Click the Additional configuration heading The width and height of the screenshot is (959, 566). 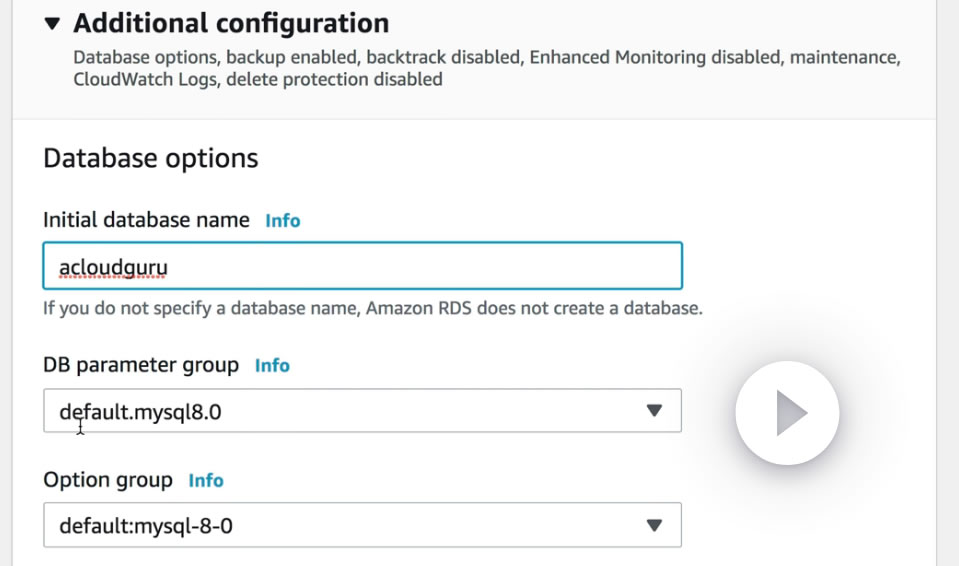(x=231, y=23)
